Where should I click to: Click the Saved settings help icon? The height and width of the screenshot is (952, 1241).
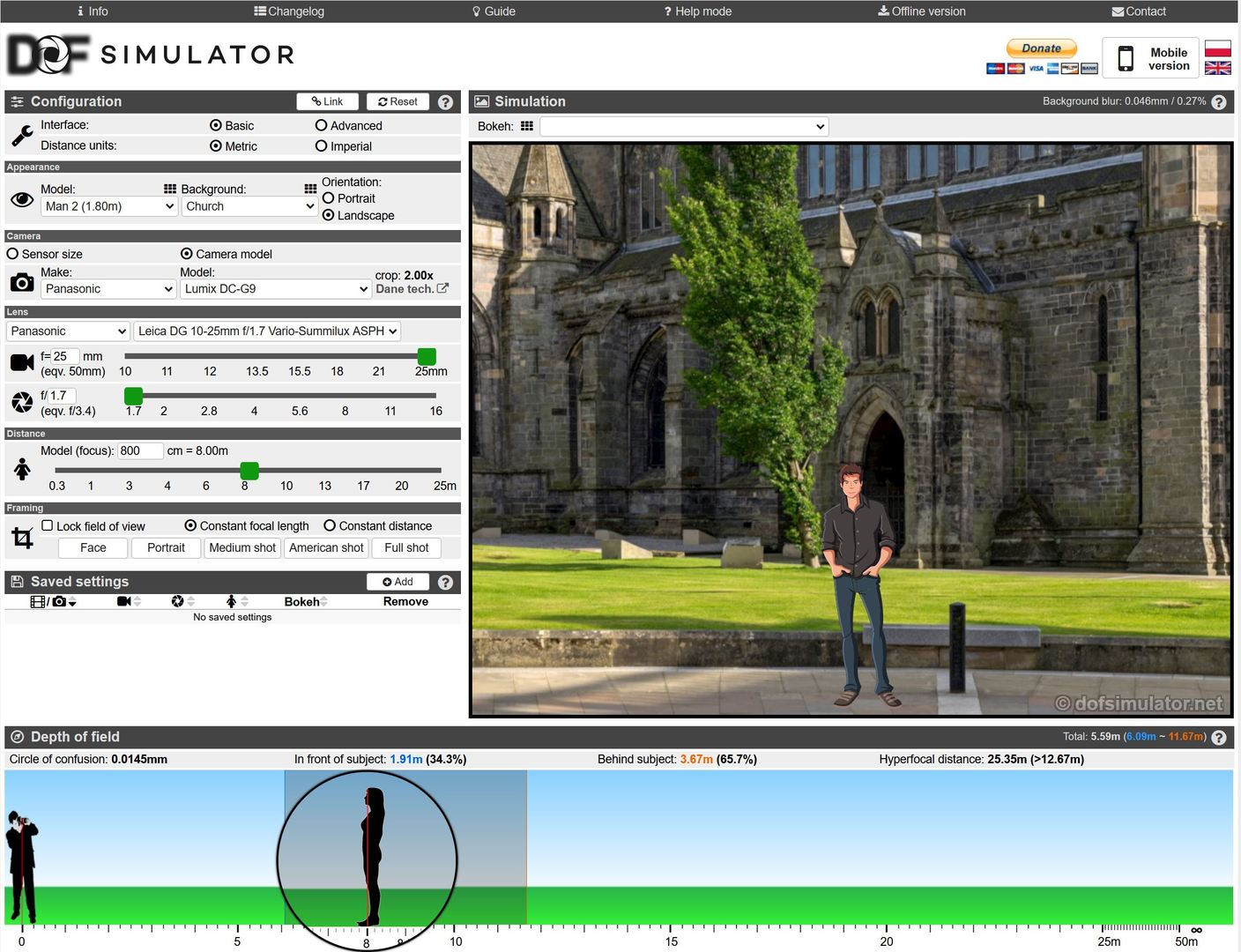pos(445,582)
